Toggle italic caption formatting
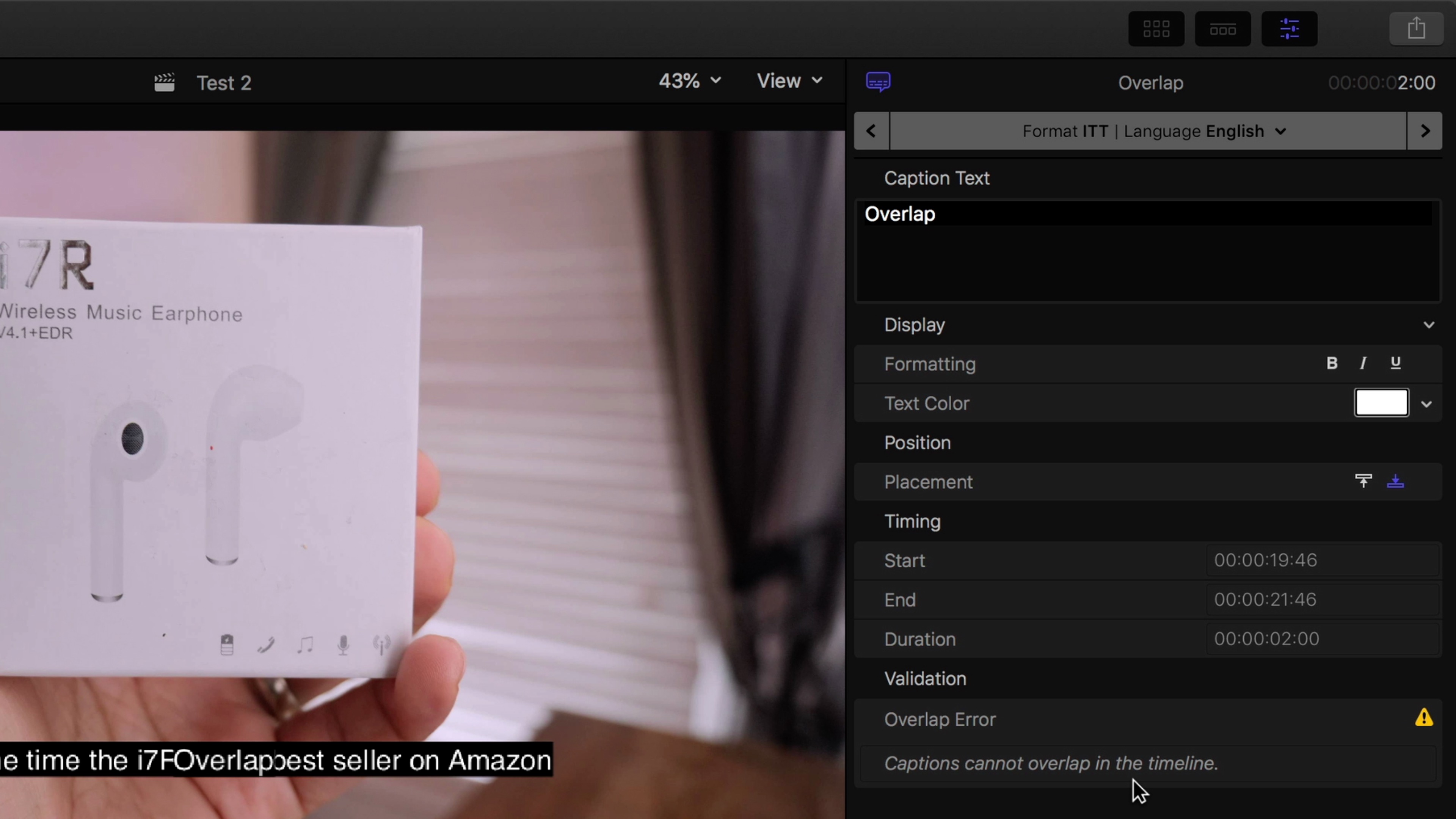 1363,364
